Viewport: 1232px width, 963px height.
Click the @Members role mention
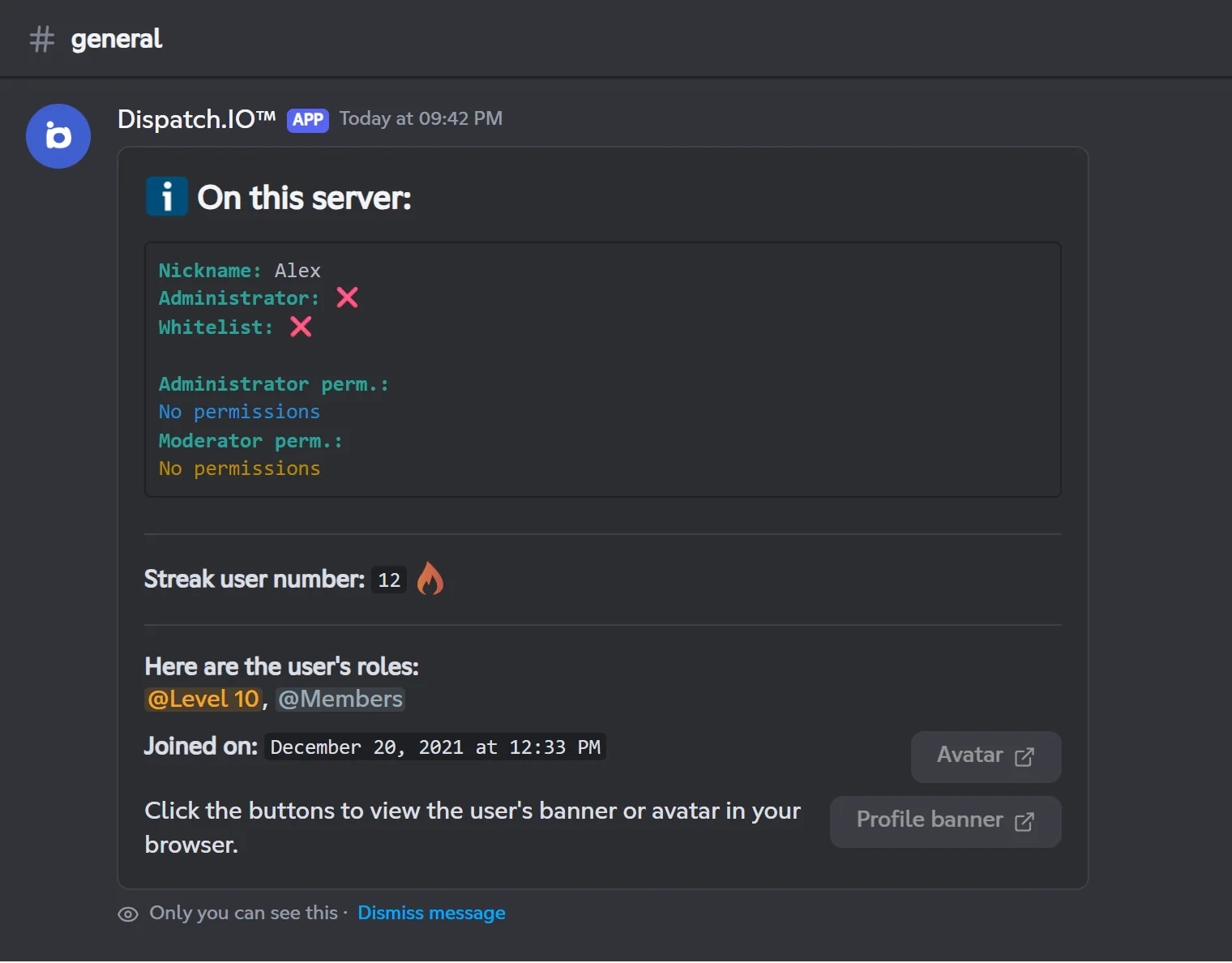pyautogui.click(x=340, y=699)
